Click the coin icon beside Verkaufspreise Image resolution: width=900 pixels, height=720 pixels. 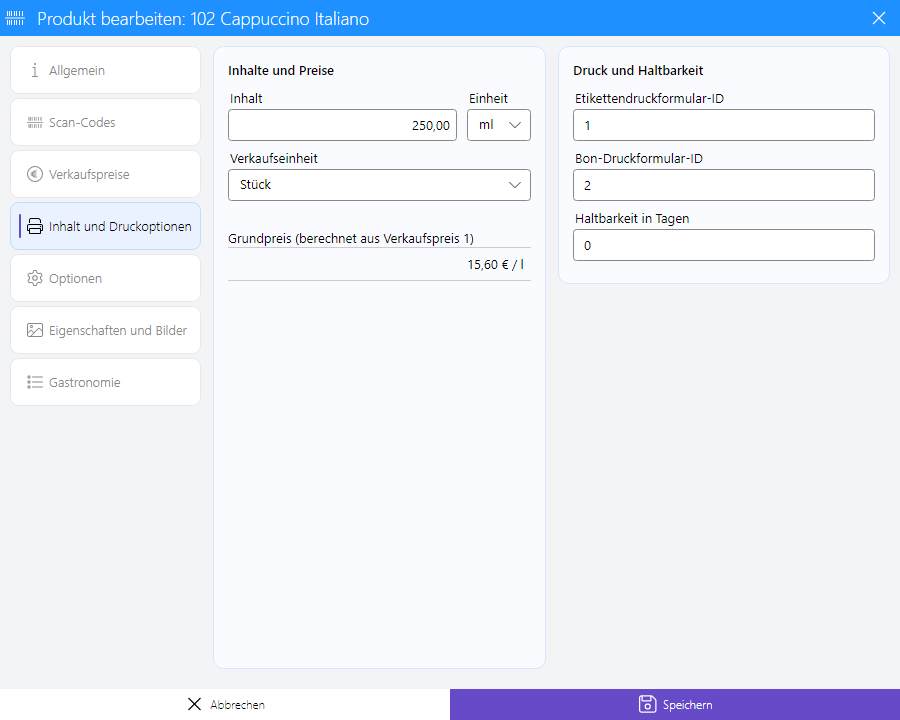(x=35, y=174)
